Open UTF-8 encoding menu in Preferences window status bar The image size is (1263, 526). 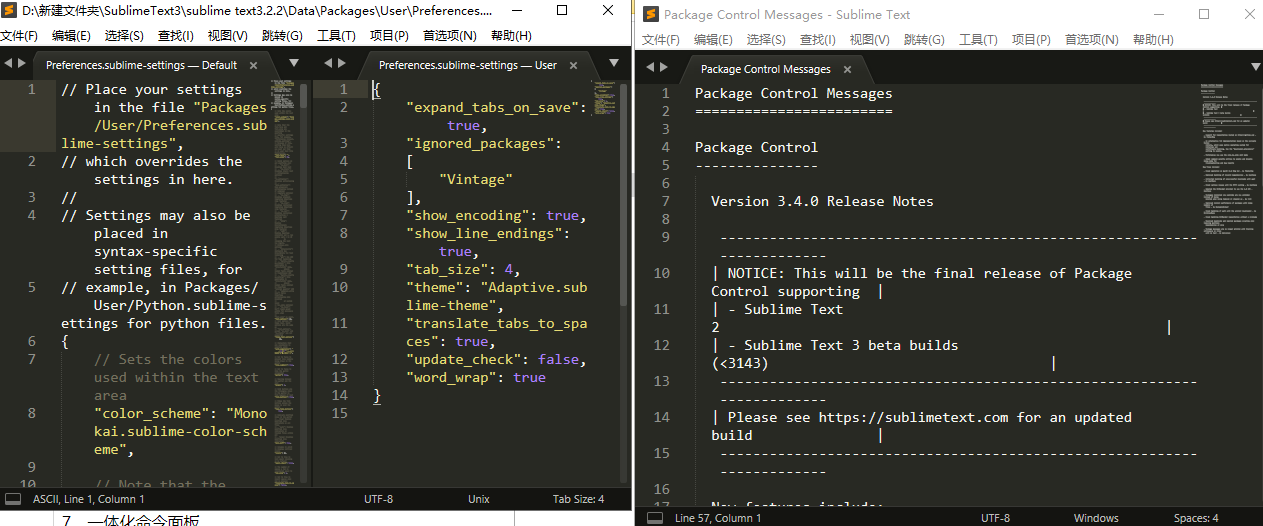coord(379,498)
